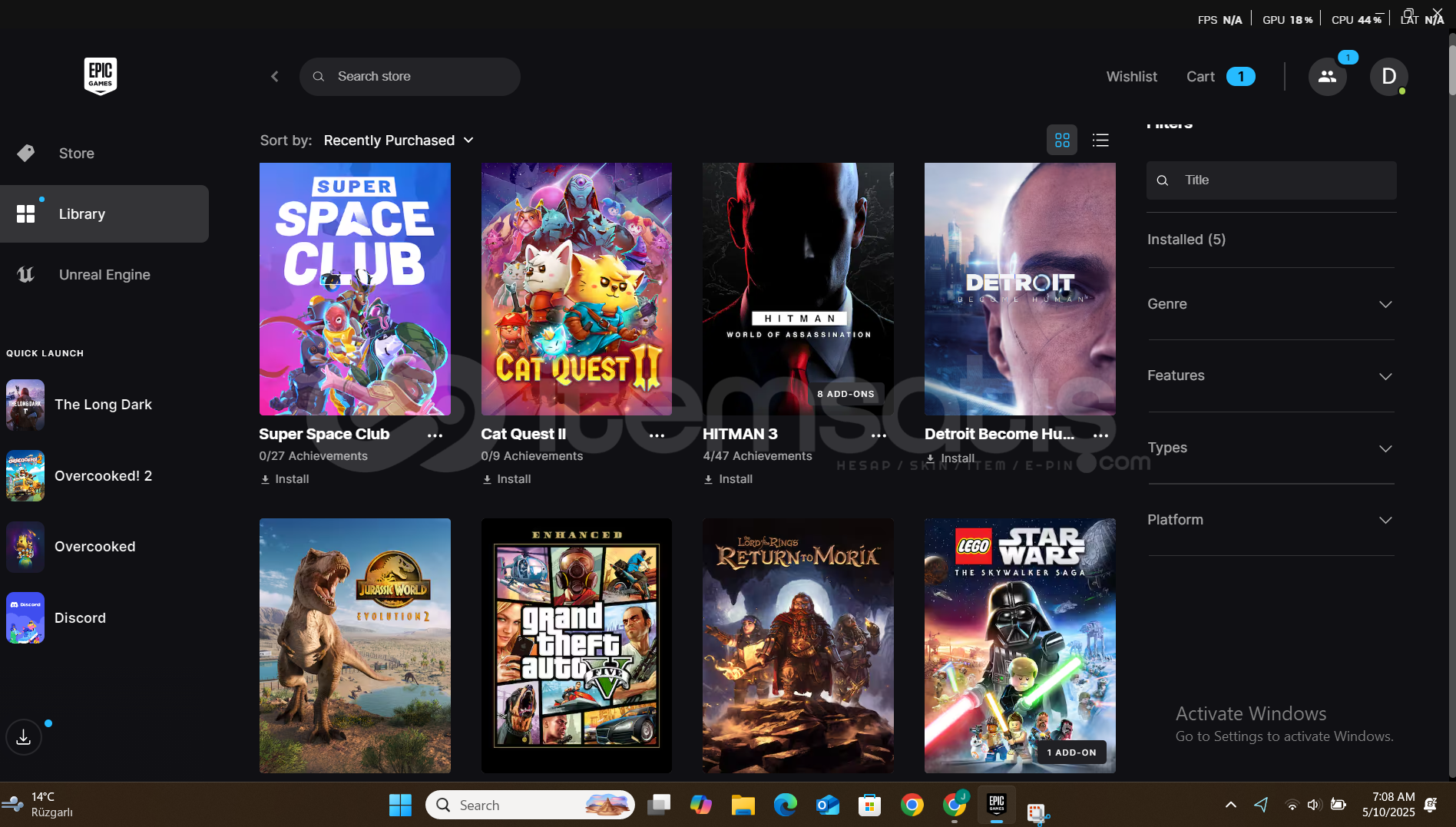Launch Discord from Quick Launch
The image size is (1456, 827).
coord(80,618)
